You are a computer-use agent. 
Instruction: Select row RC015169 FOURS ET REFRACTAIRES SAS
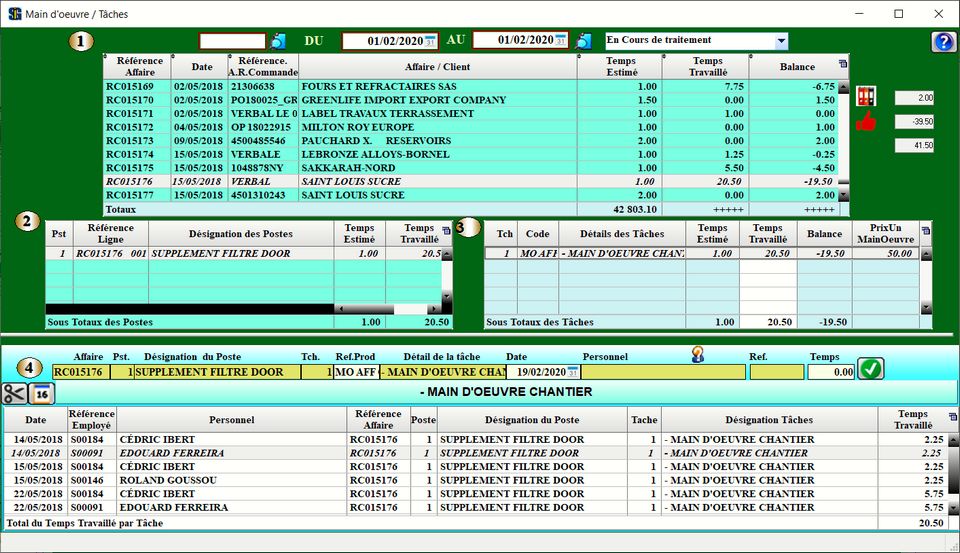(470, 86)
